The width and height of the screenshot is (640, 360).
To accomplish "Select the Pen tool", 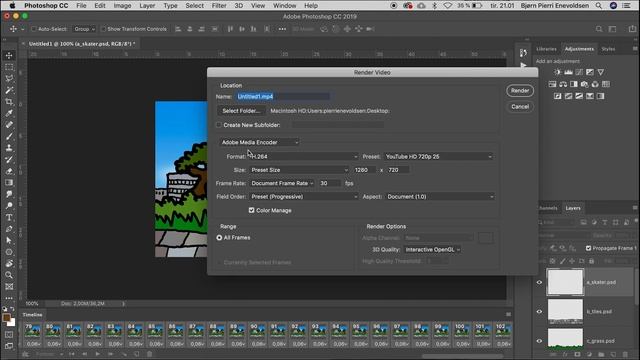I will point(9,229).
